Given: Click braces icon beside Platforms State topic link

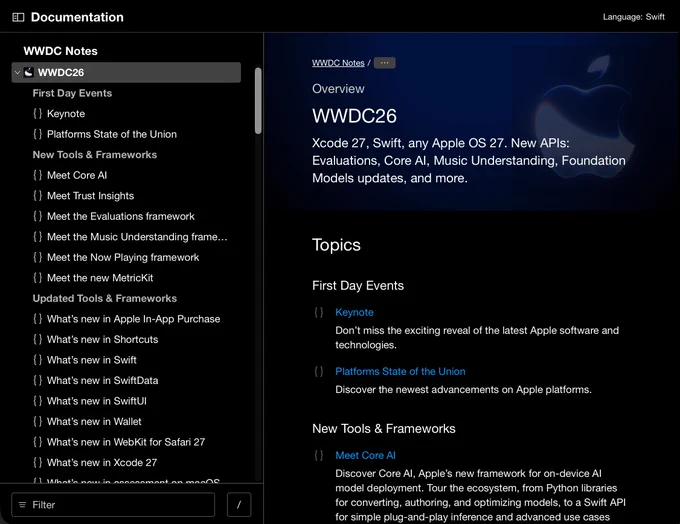Looking at the screenshot, I should 319,371.
